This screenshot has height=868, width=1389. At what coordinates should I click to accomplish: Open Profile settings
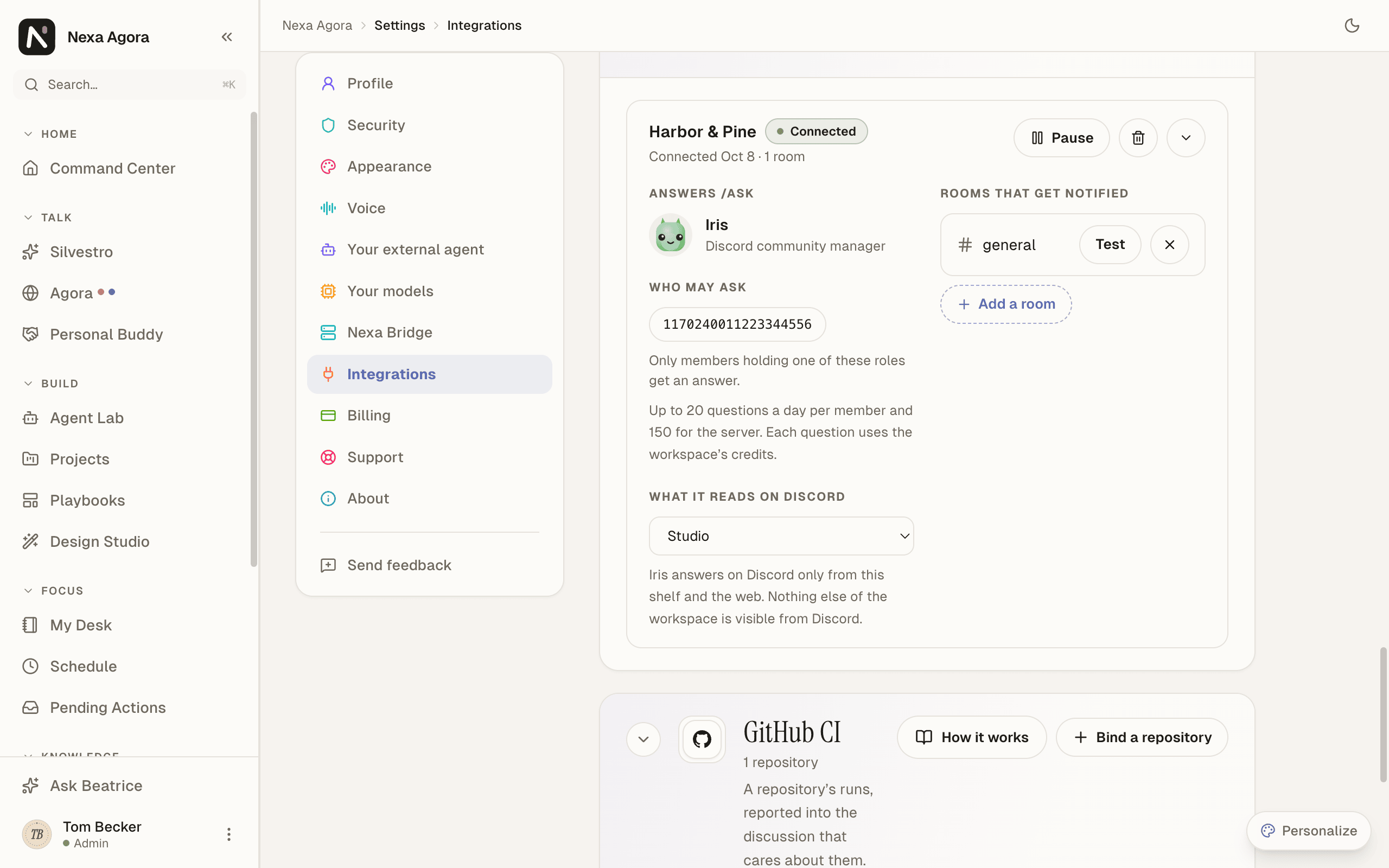429,83
